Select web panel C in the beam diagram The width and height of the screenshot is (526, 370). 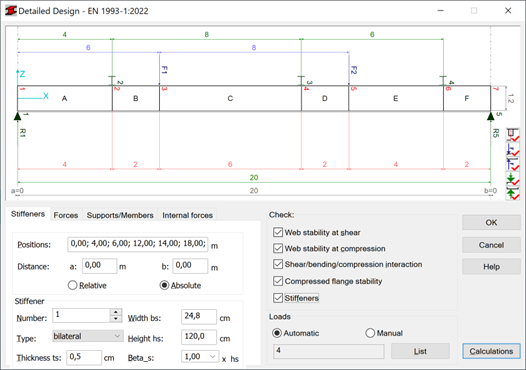[x=230, y=98]
